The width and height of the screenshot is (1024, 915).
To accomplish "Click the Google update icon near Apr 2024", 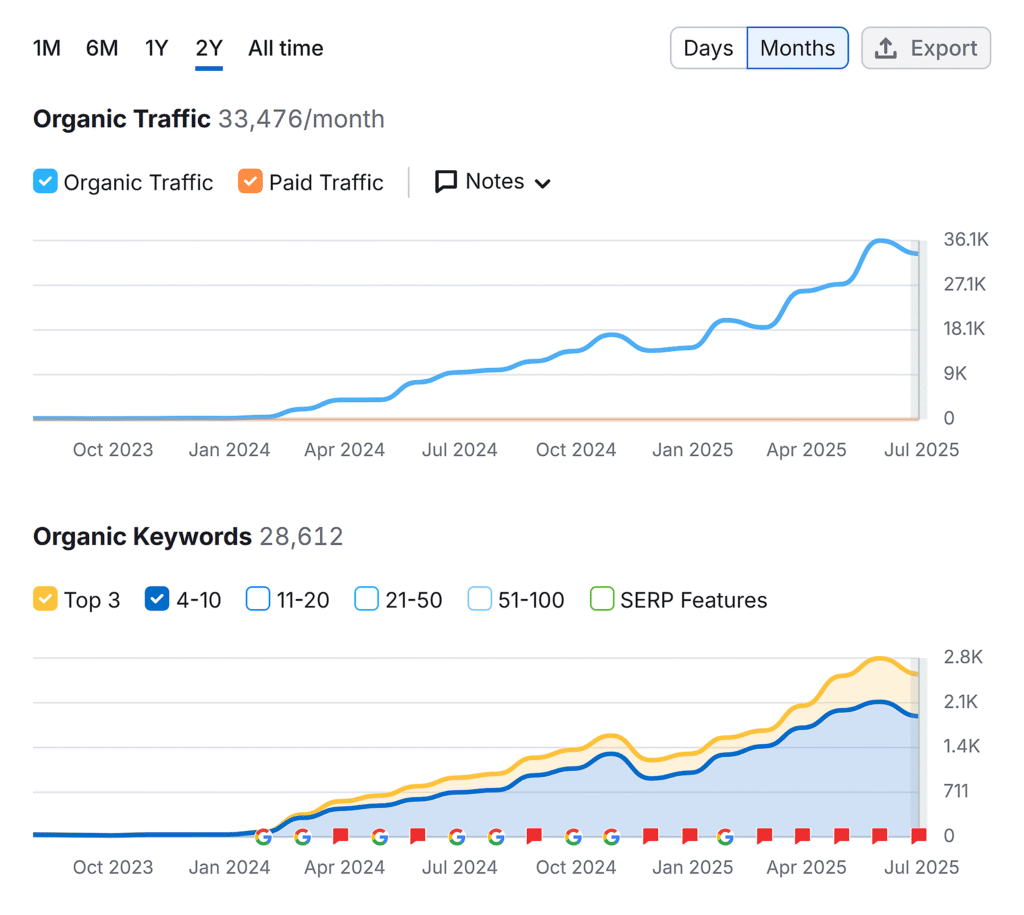I will coord(380,838).
